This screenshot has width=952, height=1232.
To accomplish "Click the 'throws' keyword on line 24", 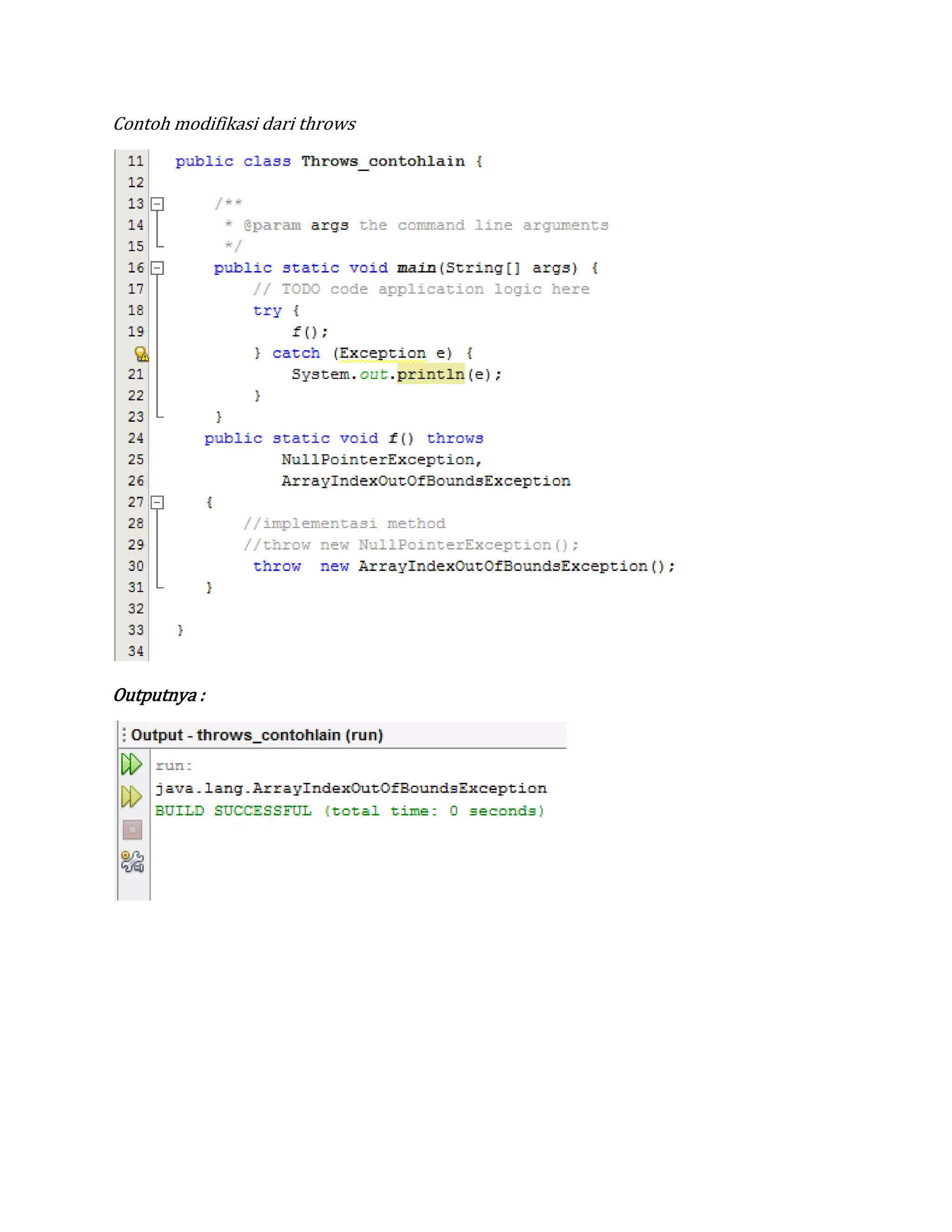I will 455,438.
